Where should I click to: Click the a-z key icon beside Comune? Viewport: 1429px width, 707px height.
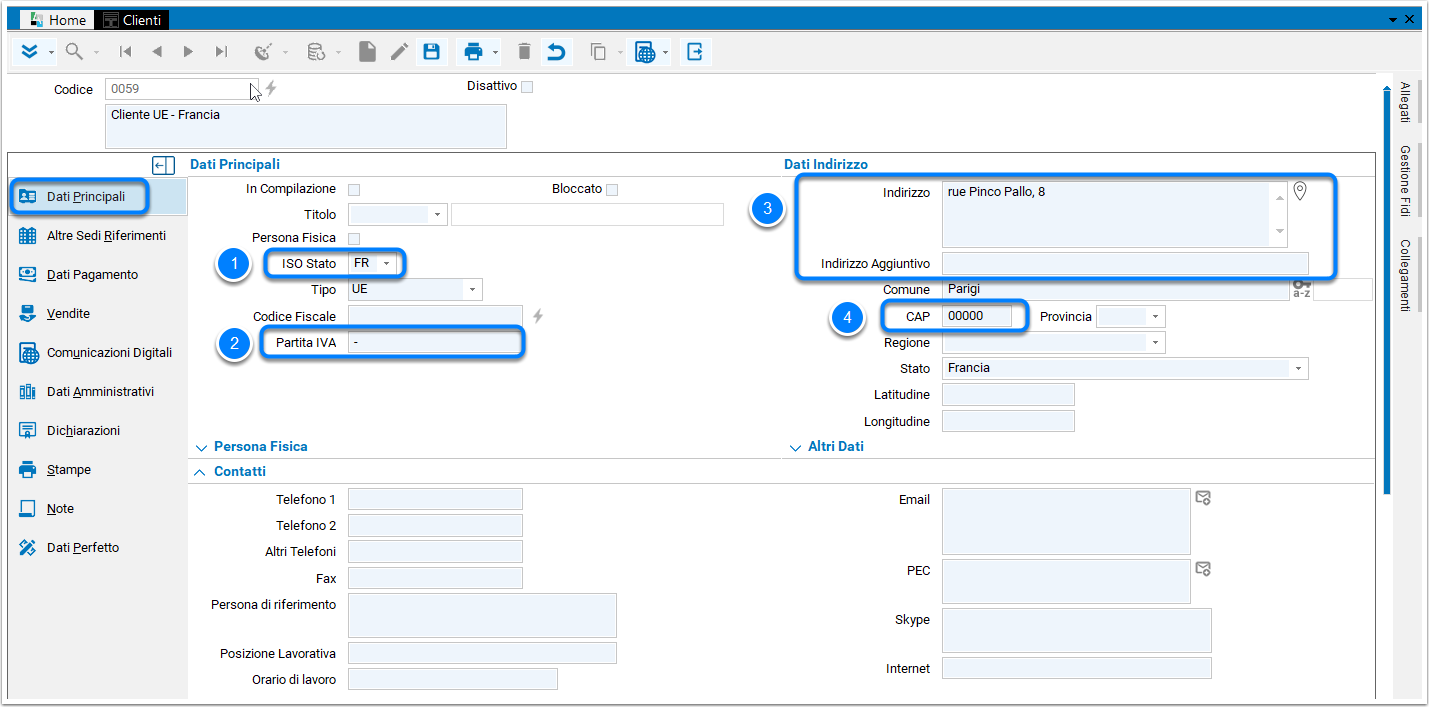tap(1301, 290)
